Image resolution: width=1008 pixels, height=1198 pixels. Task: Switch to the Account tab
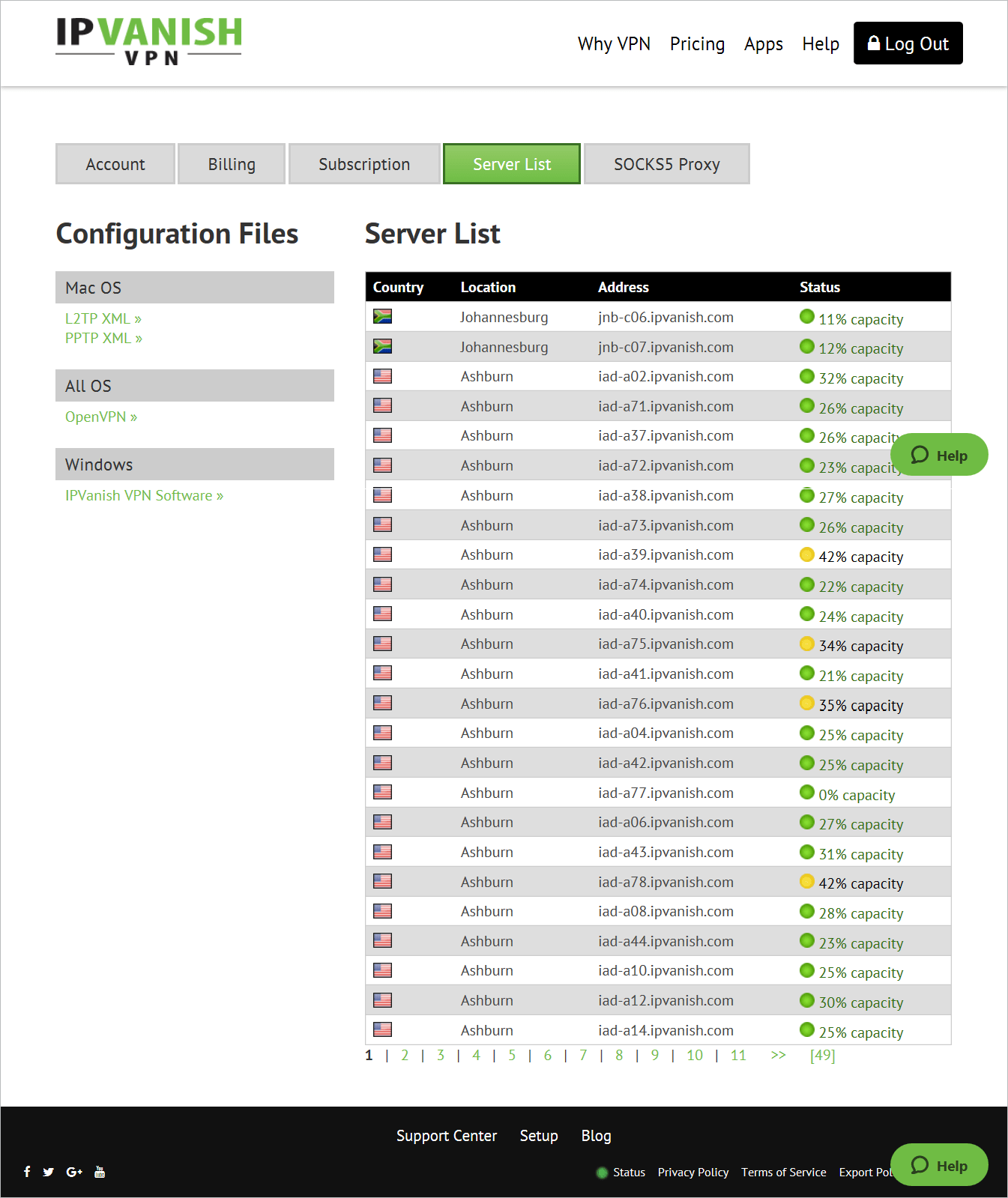(115, 164)
